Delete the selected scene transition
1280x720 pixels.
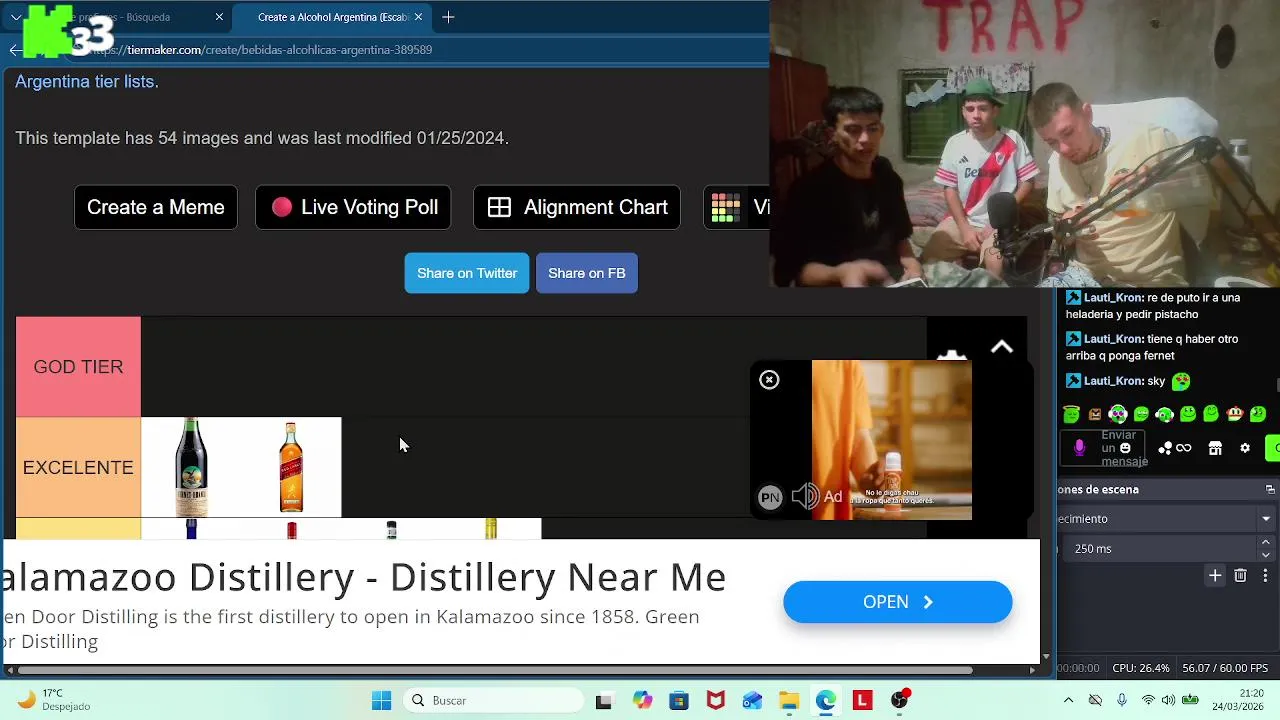pyautogui.click(x=1240, y=576)
